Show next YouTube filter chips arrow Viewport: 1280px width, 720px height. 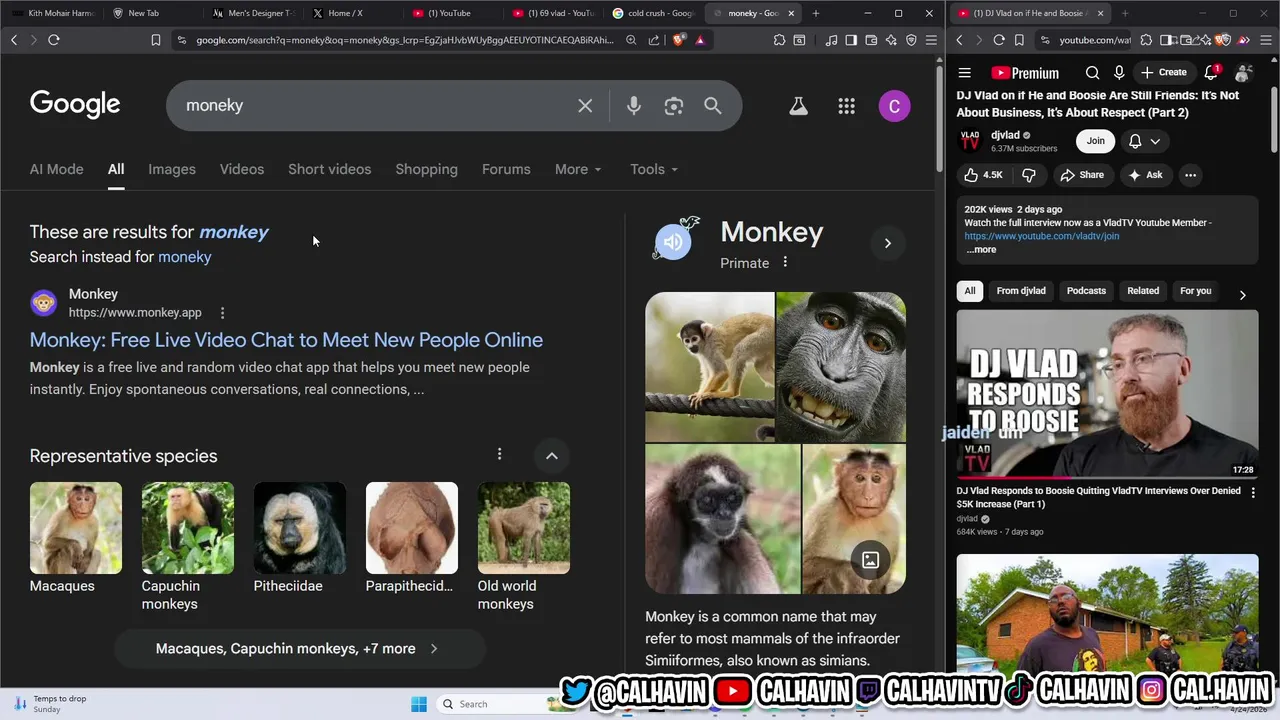pos(1242,295)
